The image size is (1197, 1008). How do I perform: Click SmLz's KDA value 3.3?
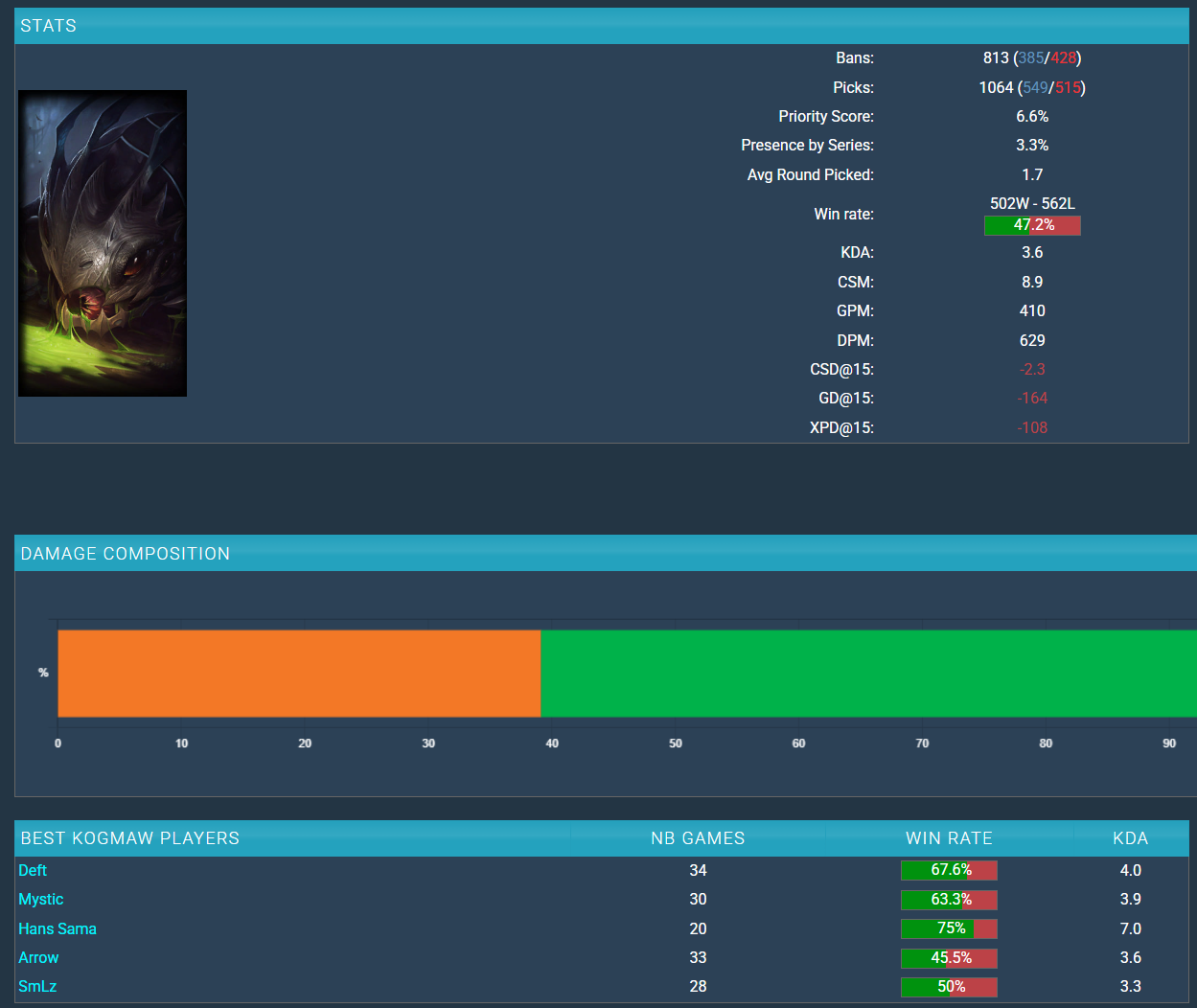(1131, 986)
